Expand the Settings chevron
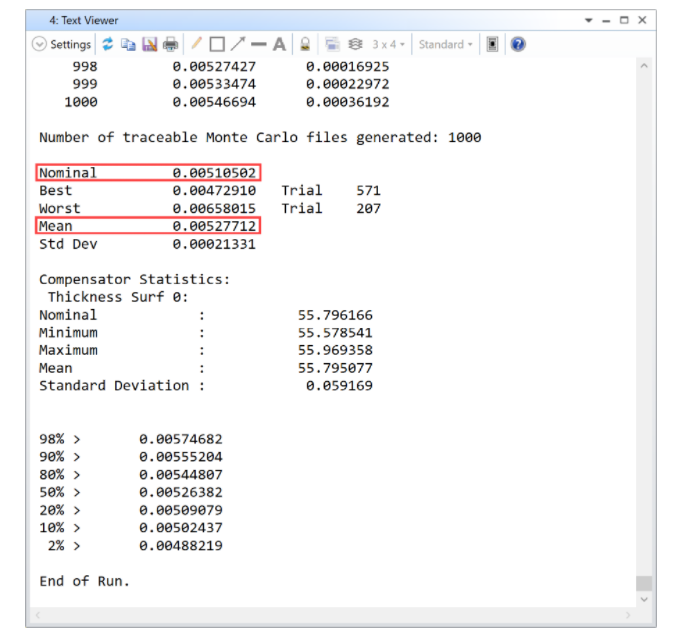The height and width of the screenshot is (634, 679). pyautogui.click(x=39, y=44)
